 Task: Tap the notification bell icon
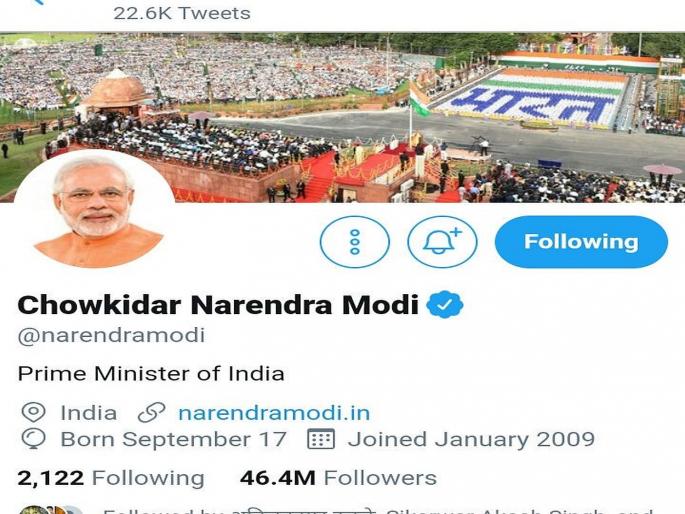click(x=442, y=241)
